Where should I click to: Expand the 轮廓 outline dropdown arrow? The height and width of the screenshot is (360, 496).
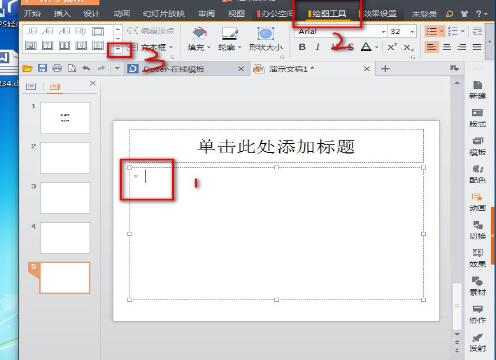[x=240, y=48]
